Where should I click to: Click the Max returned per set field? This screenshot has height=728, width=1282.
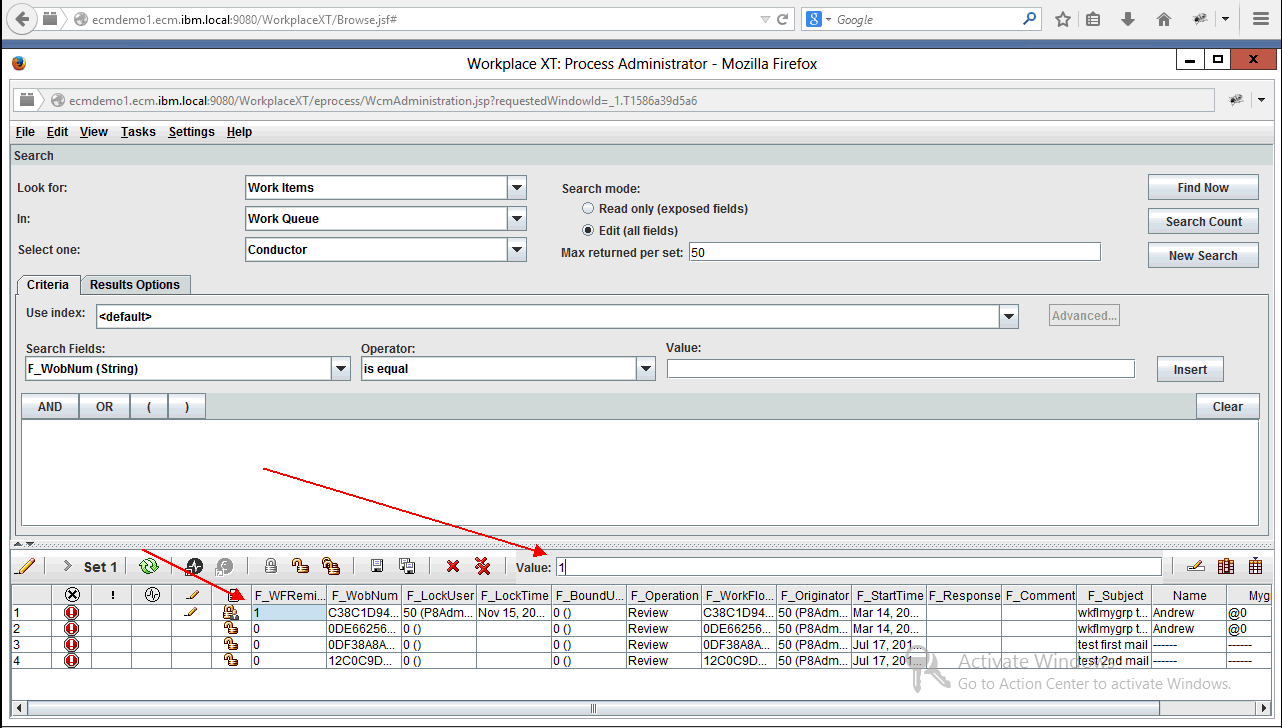895,252
